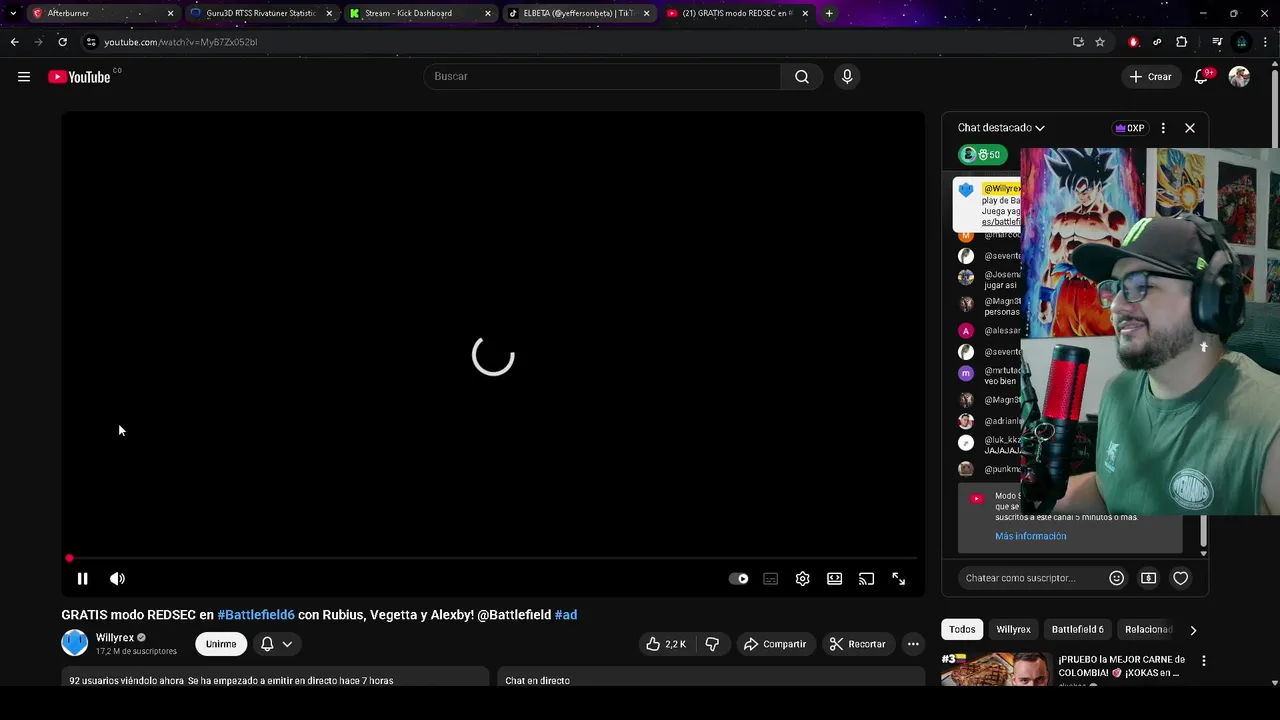Screen dimensions: 1280x720
Task: Open the chat emoji picker
Action: [x=1117, y=578]
